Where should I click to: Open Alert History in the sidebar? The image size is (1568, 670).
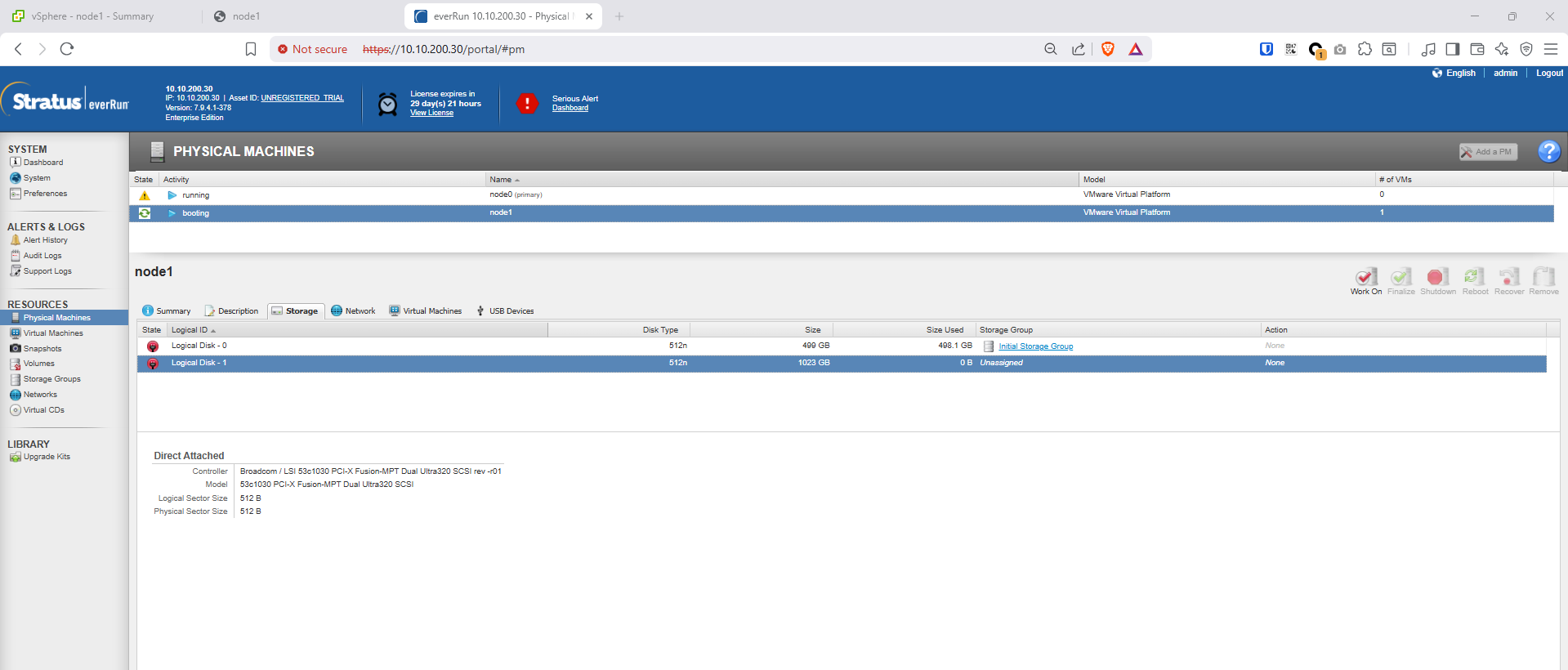45,240
